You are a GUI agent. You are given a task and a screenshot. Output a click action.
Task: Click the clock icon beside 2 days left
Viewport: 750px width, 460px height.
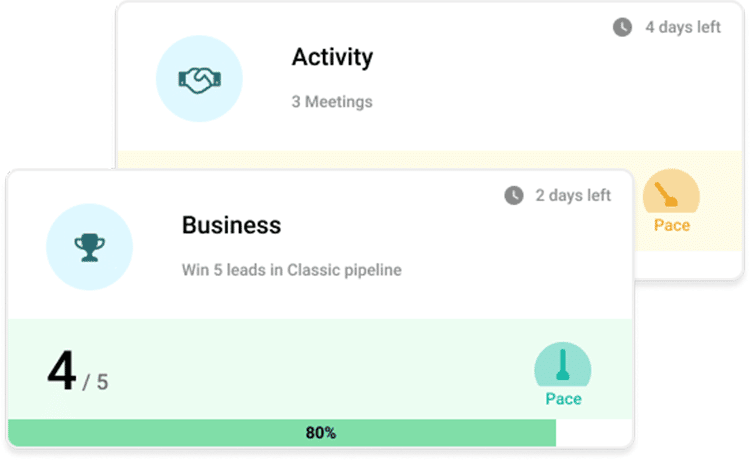(x=514, y=195)
